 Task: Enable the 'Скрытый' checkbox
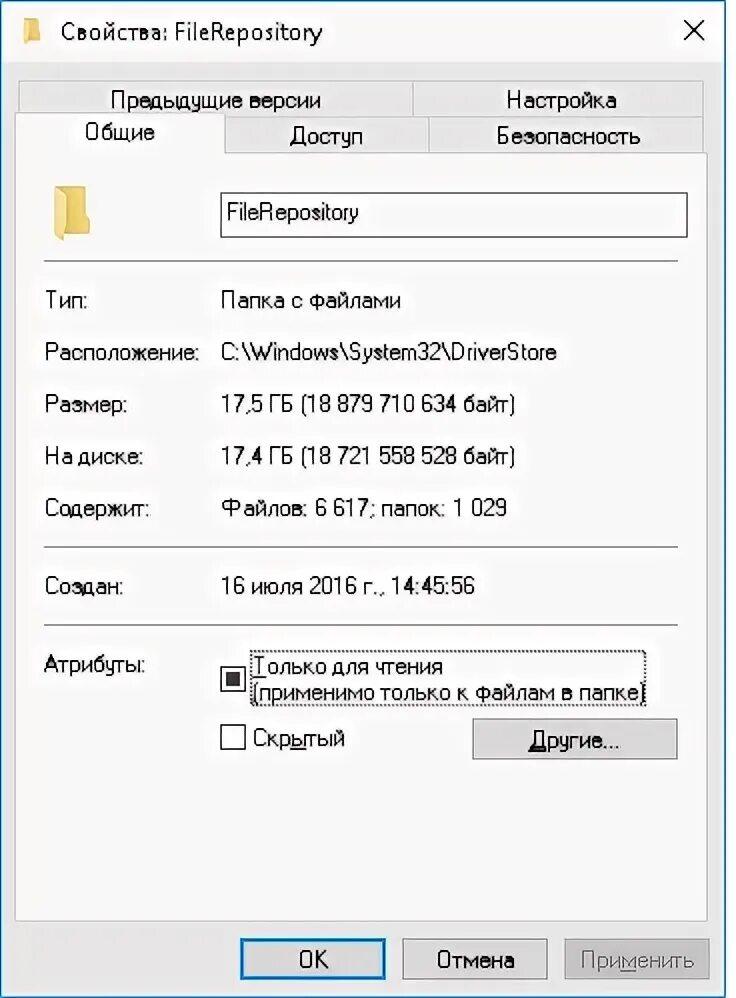coord(232,738)
